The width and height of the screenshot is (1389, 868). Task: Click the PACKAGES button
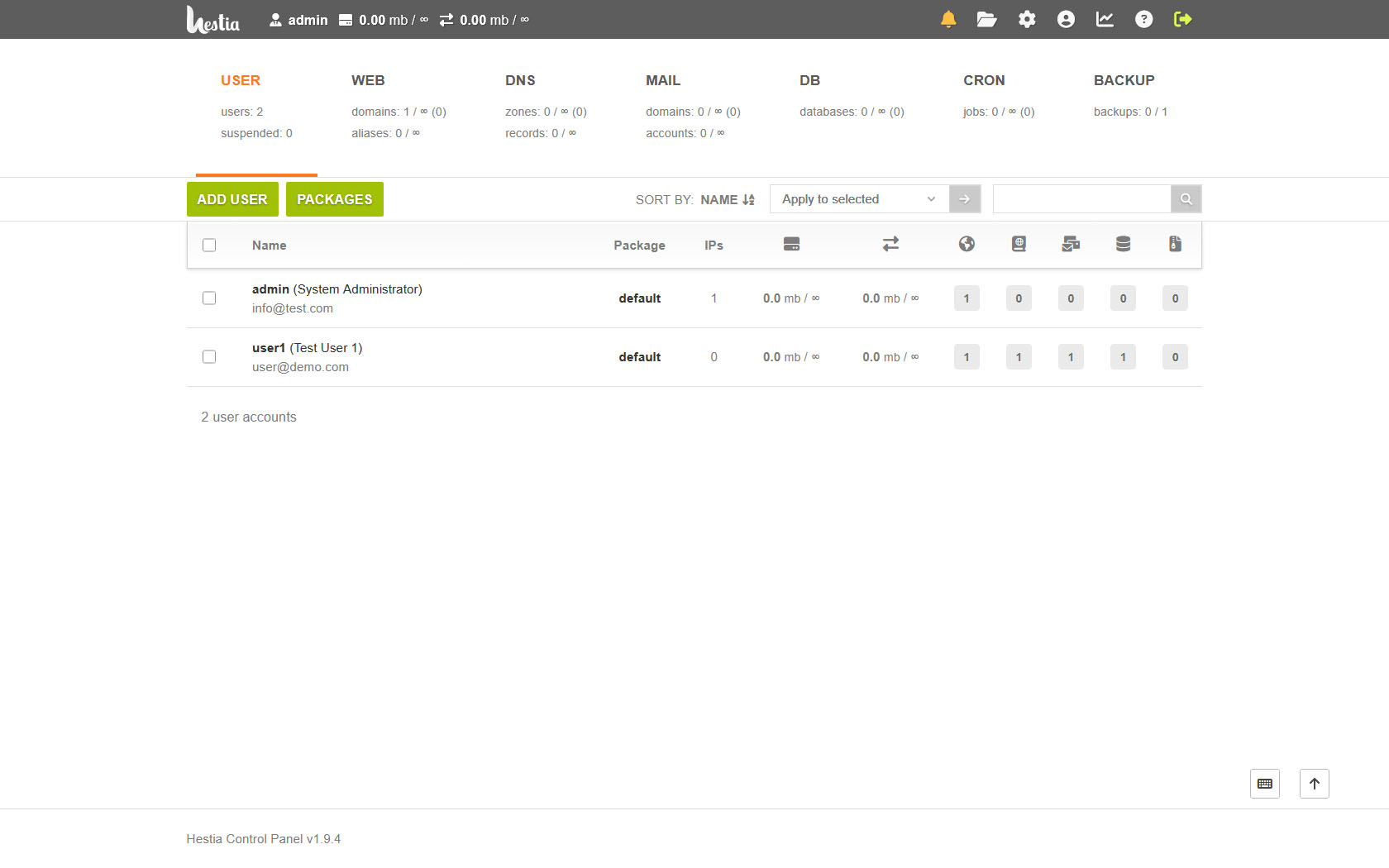334,199
